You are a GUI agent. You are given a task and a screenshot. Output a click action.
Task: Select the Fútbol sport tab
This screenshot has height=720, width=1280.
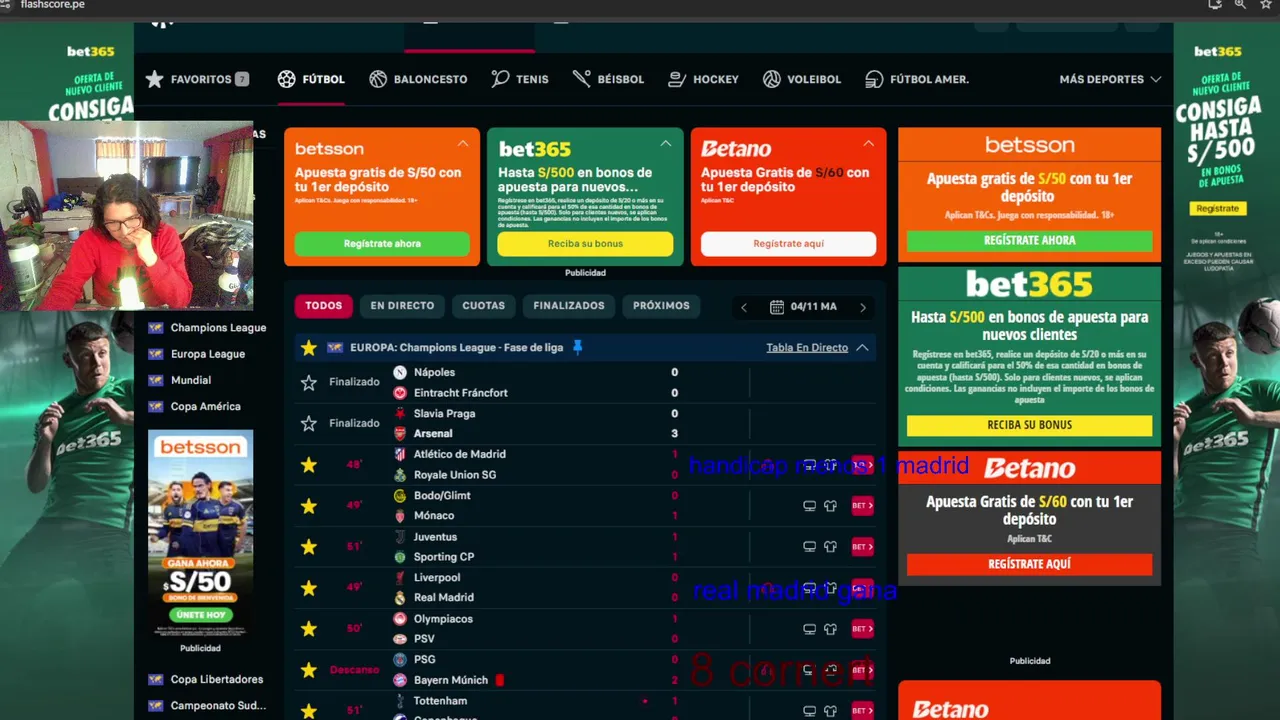click(x=311, y=79)
